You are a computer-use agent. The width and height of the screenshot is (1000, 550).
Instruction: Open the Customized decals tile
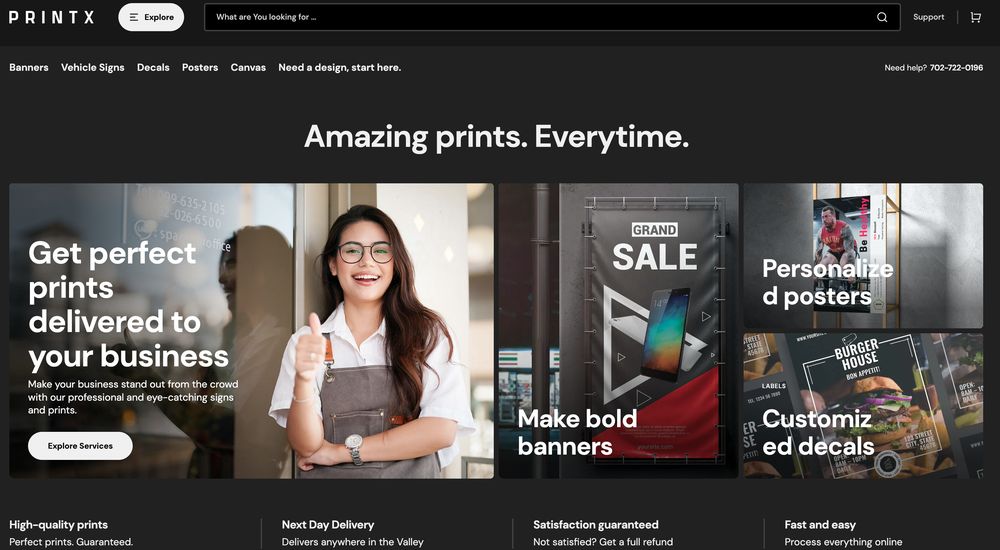pyautogui.click(x=863, y=406)
